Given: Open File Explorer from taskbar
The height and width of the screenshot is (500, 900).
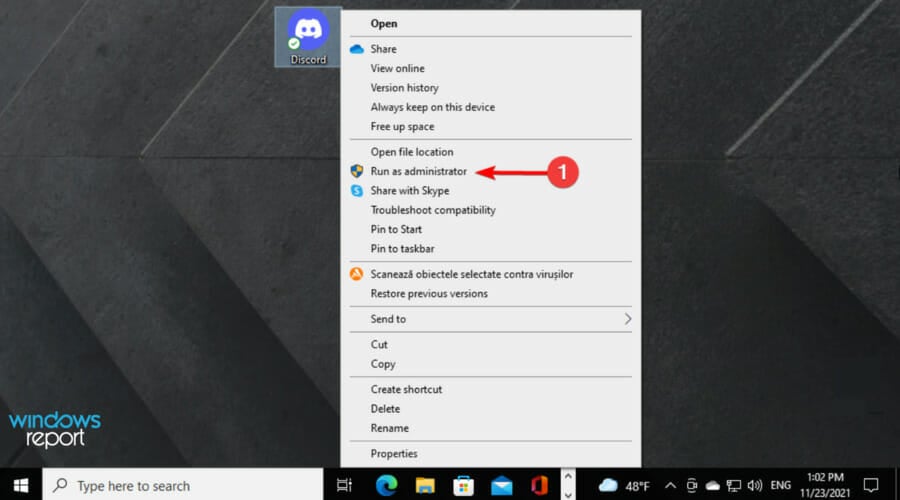Looking at the screenshot, I should (425, 486).
